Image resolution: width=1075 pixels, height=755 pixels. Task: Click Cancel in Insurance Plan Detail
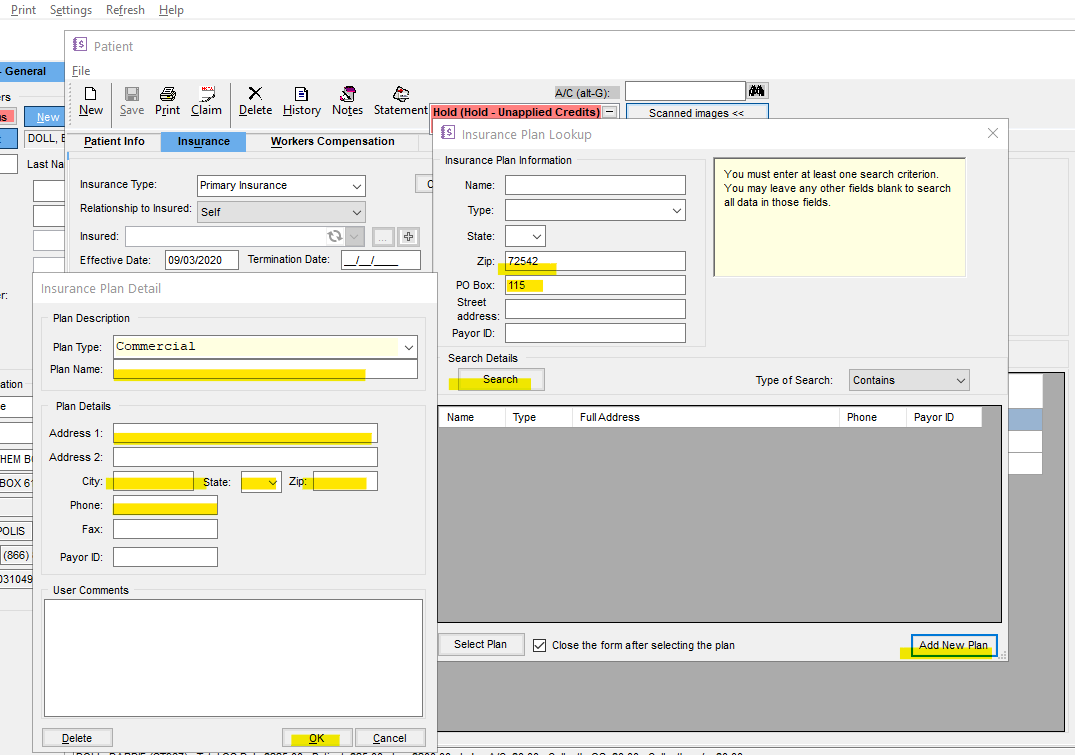[389, 738]
